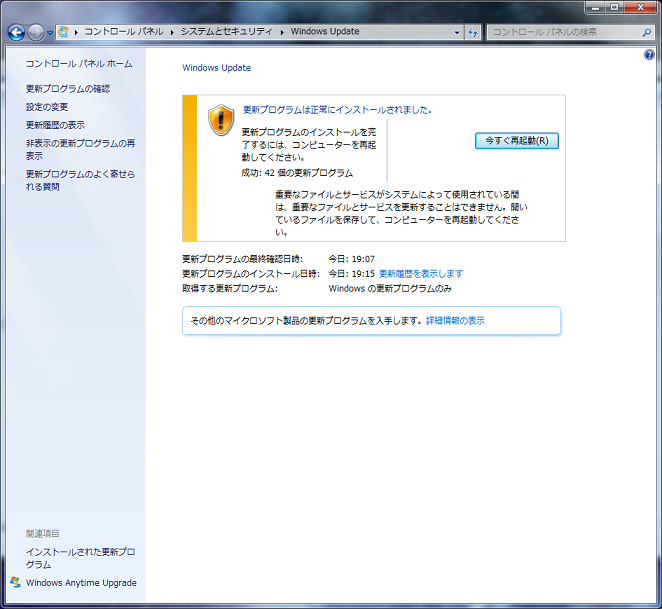Screen dimensions: 662x609
Task: Expand arrow before Windows Update breadcrumb
Action: click(x=282, y=32)
